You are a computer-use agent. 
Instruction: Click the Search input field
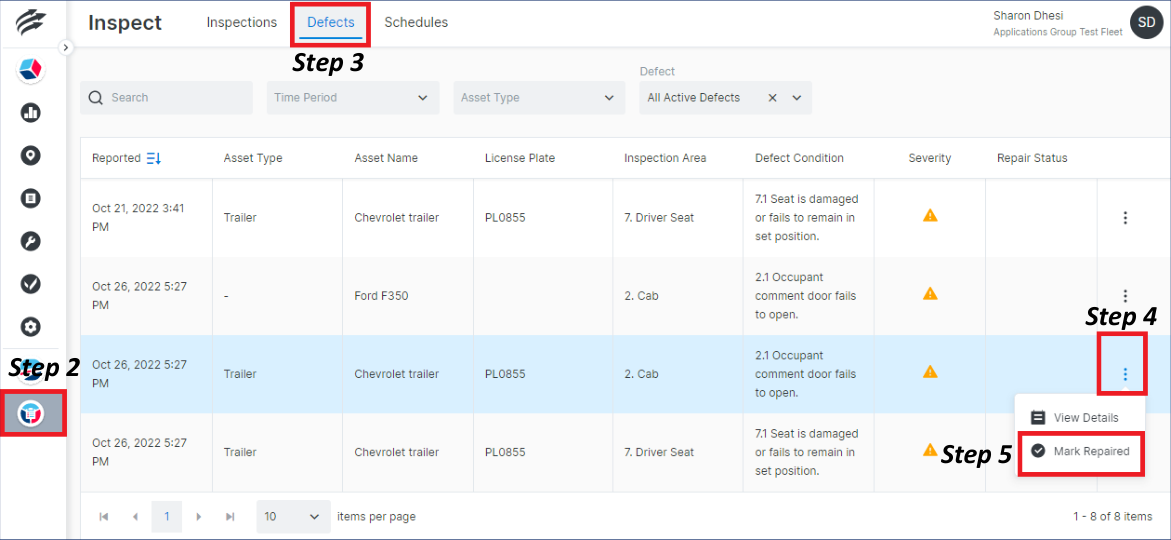167,98
